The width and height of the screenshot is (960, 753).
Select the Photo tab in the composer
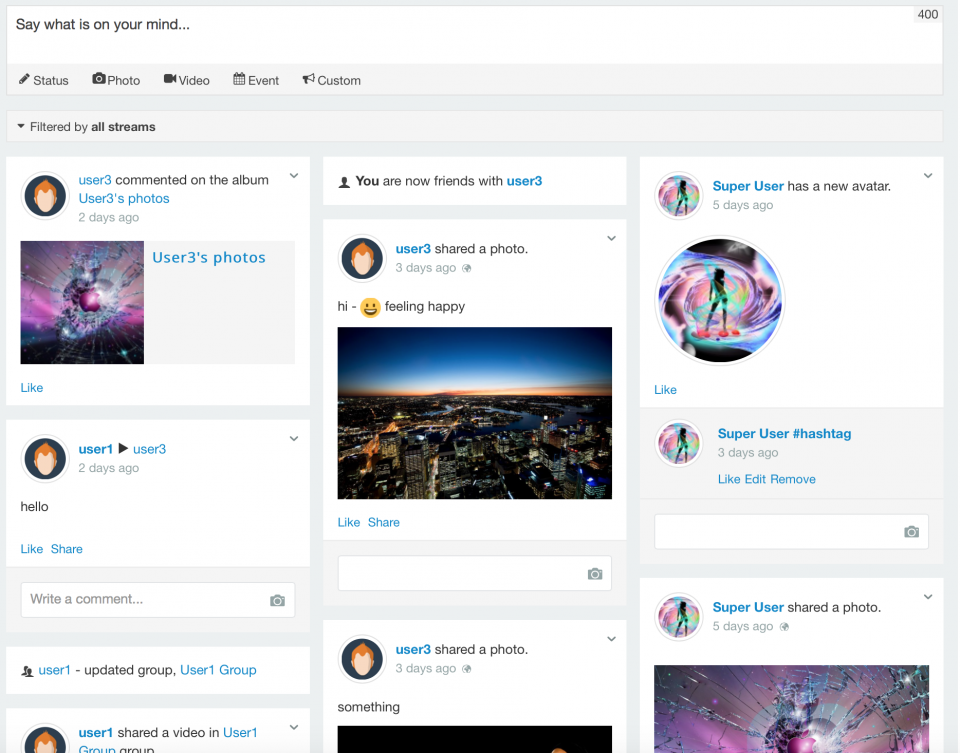pos(116,80)
